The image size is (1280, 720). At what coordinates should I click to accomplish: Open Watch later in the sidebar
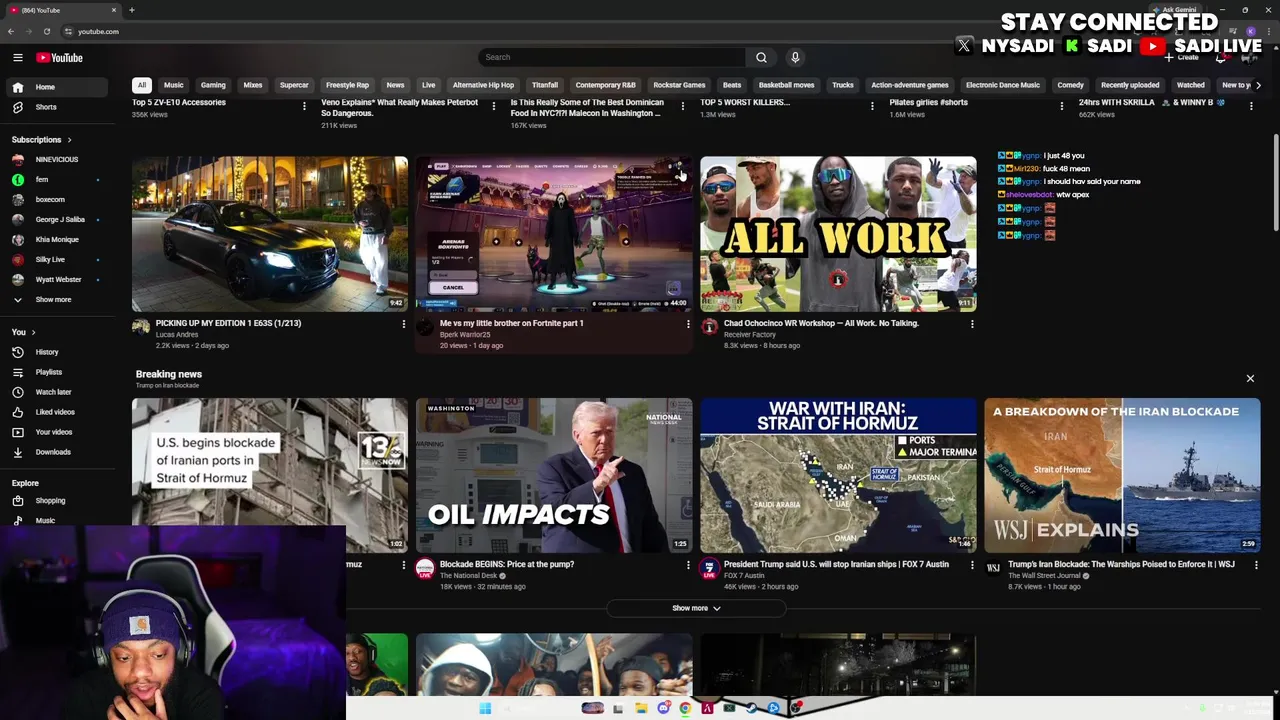55,392
